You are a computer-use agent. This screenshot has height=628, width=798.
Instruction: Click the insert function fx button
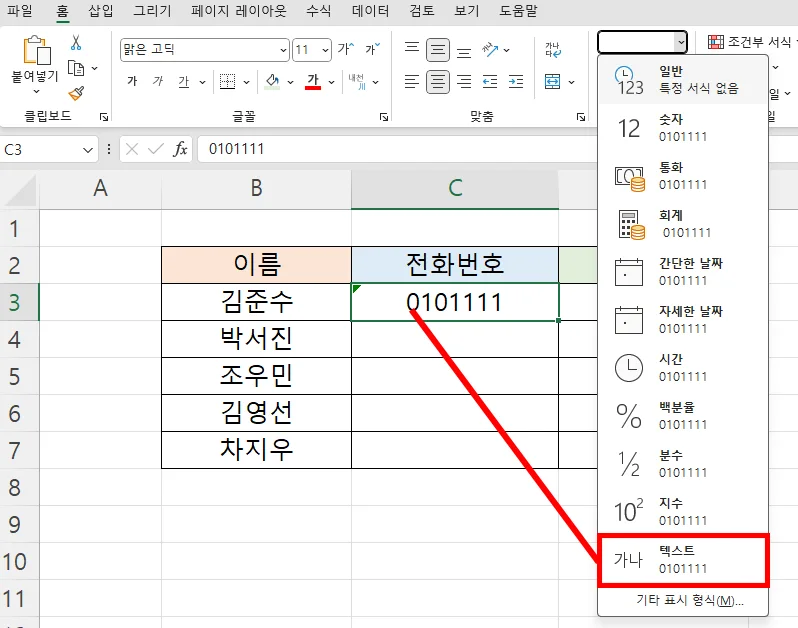[180, 149]
